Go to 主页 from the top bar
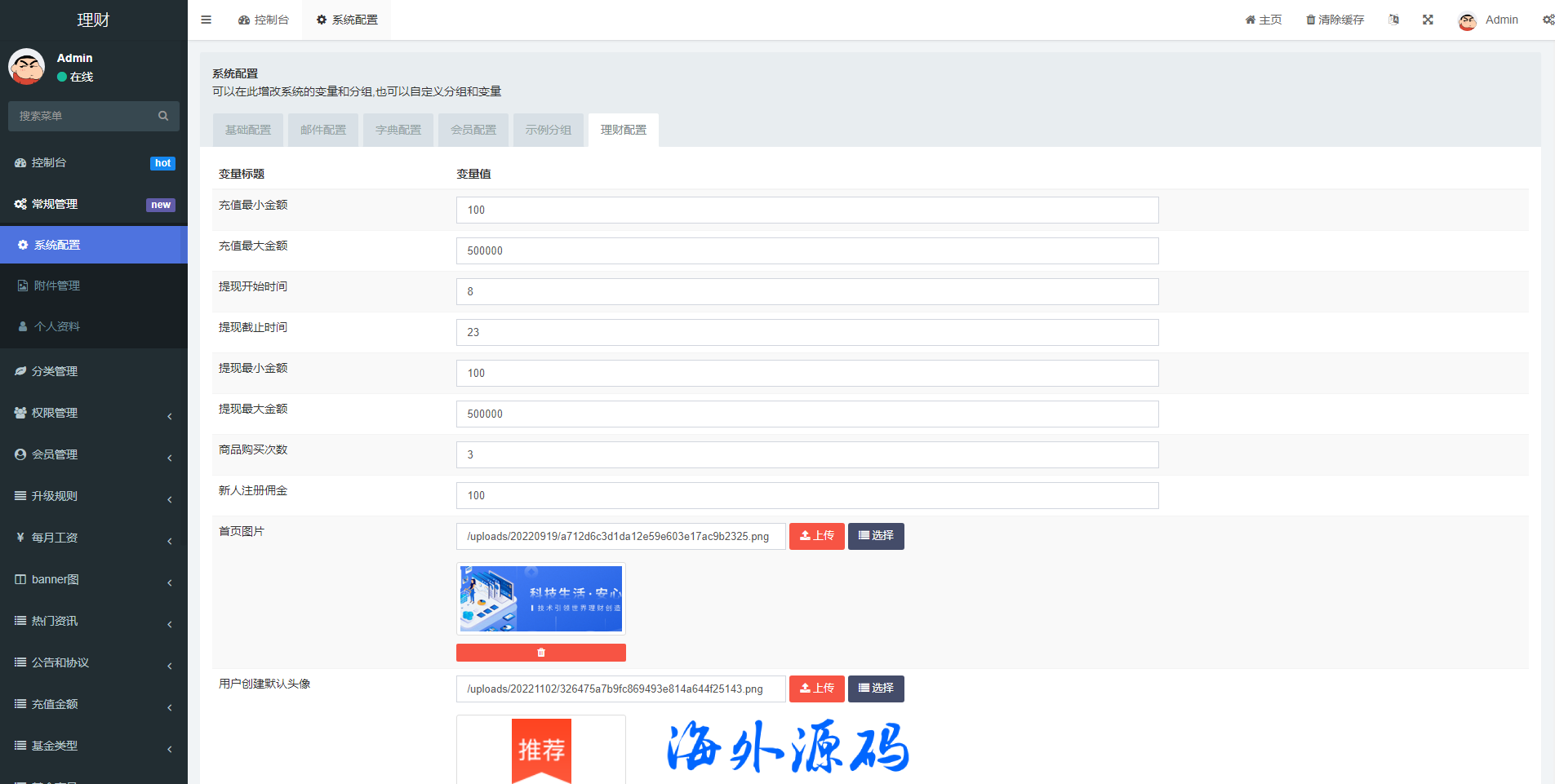The height and width of the screenshot is (784, 1555). (x=1263, y=20)
